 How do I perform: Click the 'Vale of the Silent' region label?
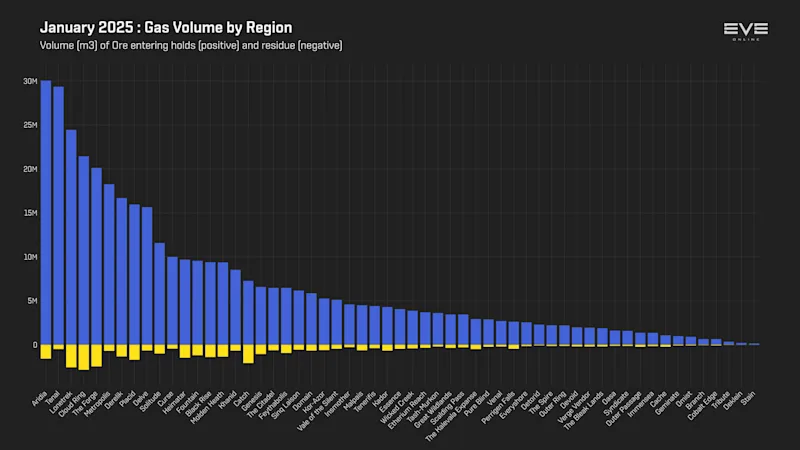pyautogui.click(x=318, y=411)
